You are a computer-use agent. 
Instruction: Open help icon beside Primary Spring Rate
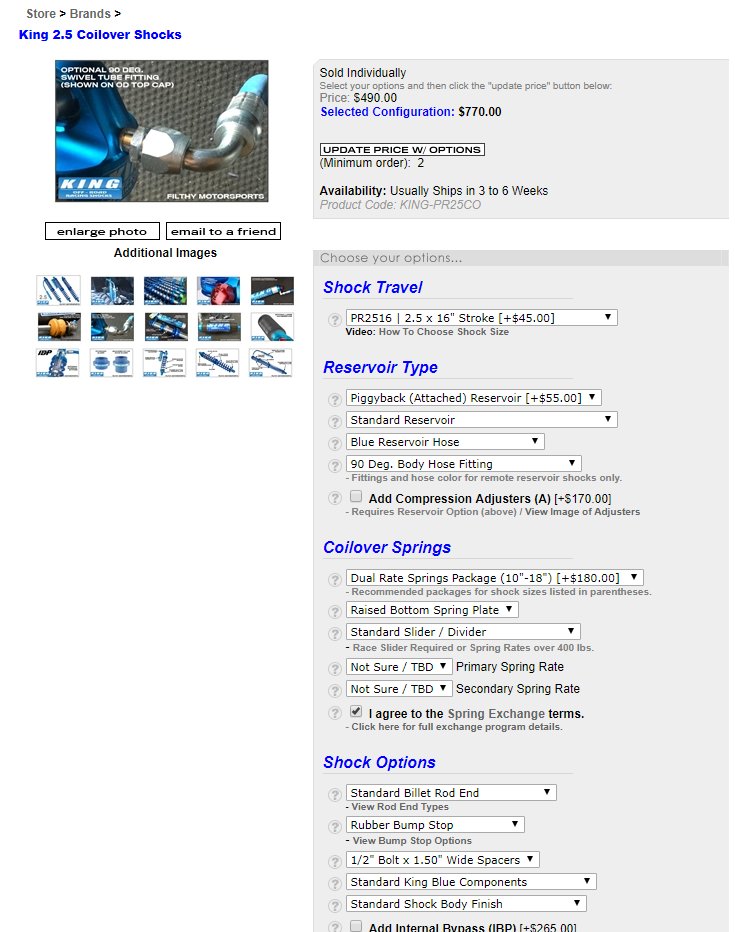click(x=335, y=669)
